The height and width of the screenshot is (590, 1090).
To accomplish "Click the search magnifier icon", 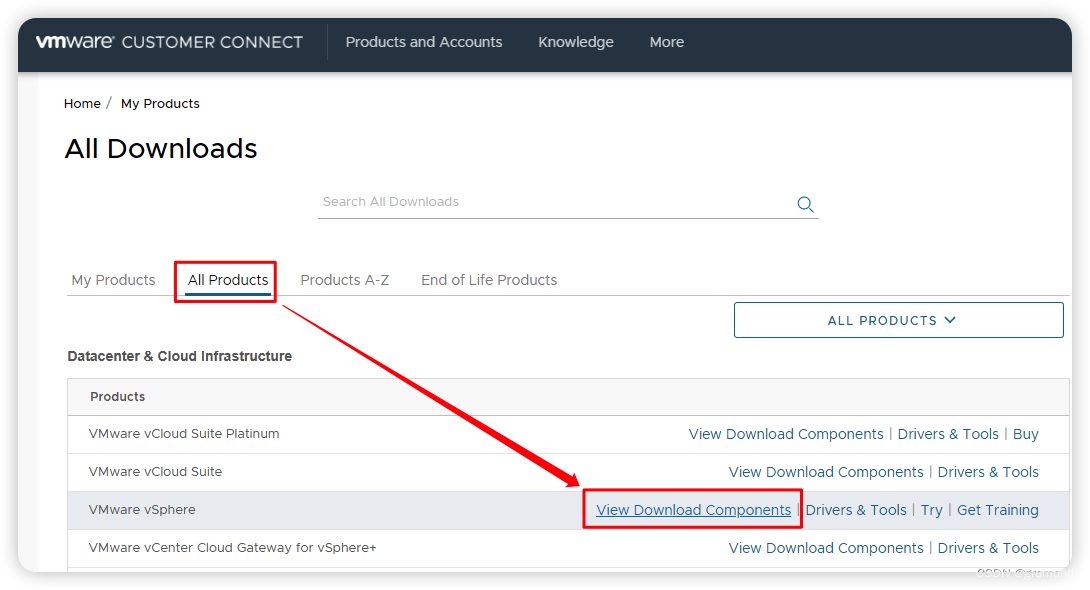I will (x=805, y=204).
